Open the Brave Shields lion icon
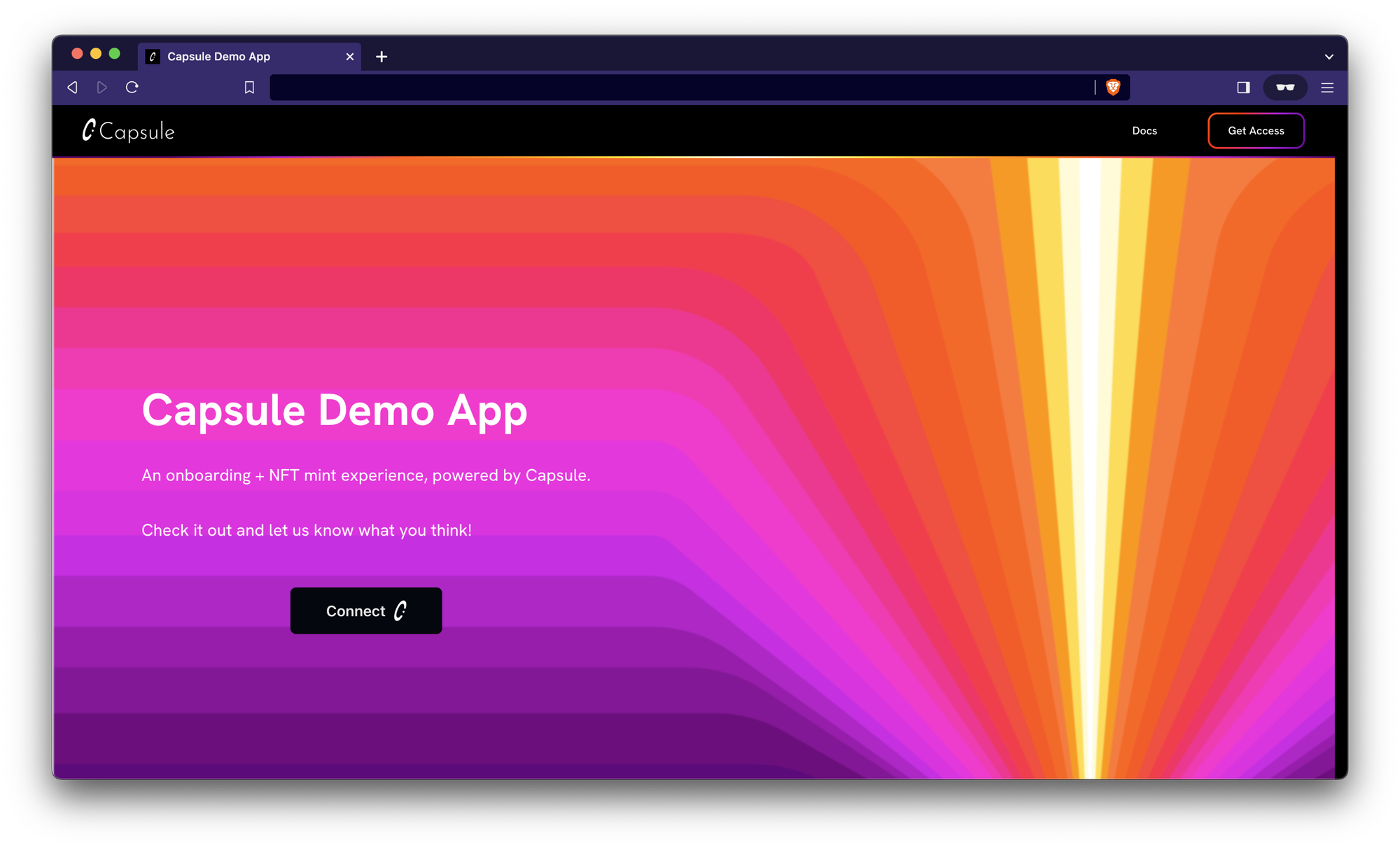Viewport: 1400px width, 848px height. tap(1113, 88)
